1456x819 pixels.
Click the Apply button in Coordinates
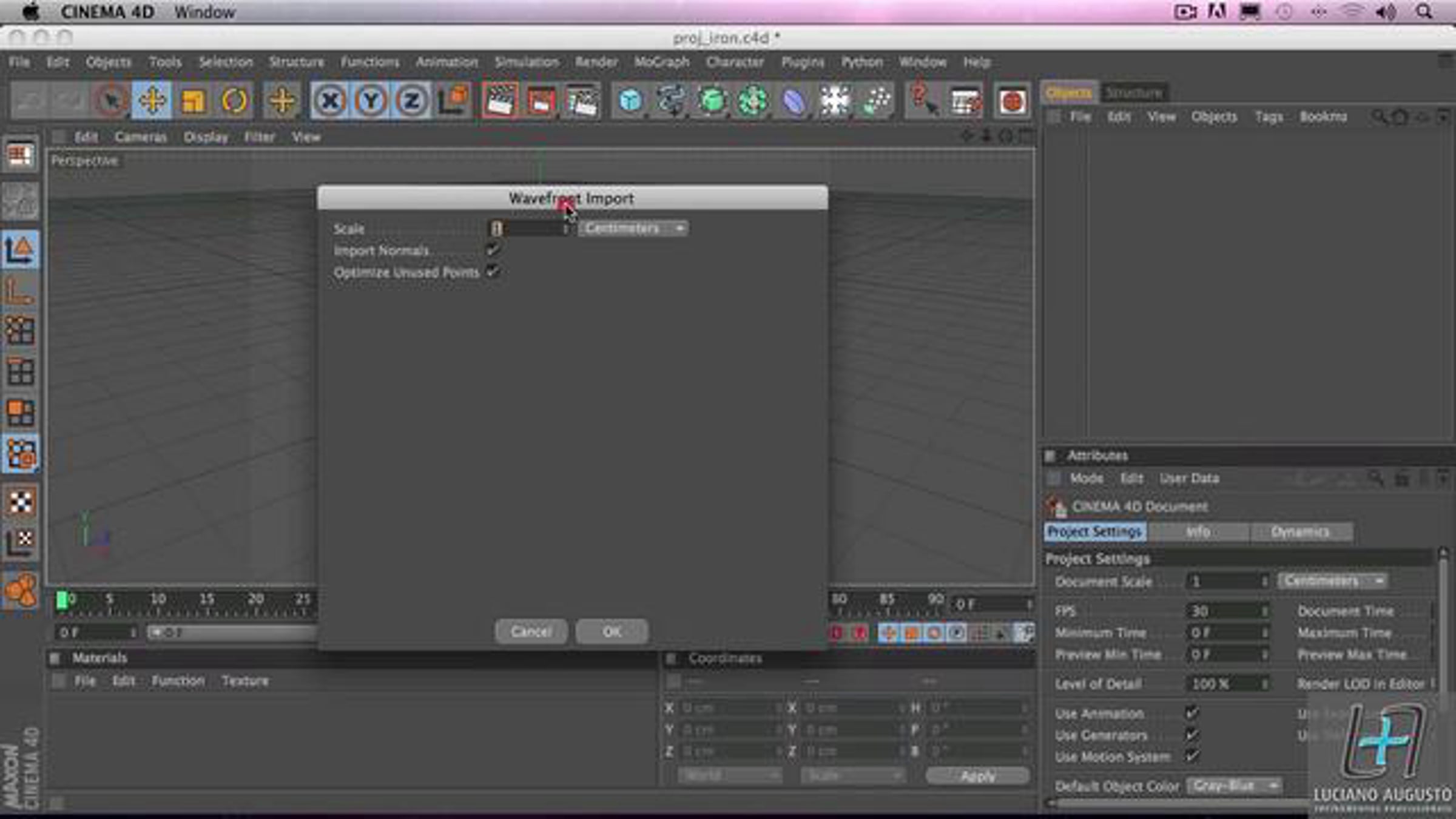[x=977, y=775]
